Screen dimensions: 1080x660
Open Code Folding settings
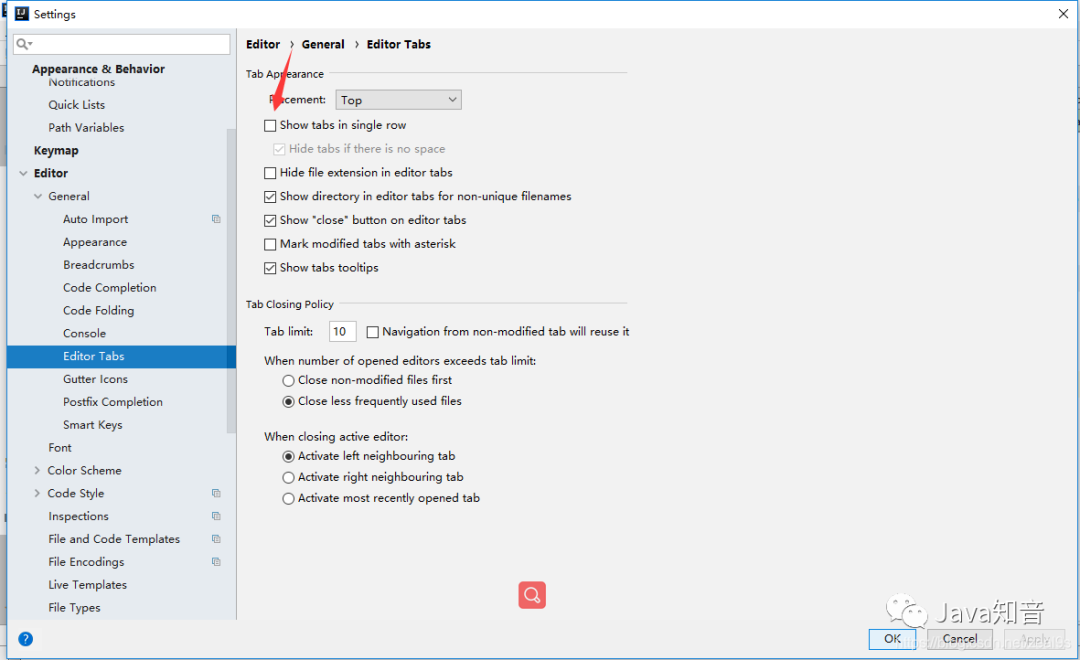[98, 310]
